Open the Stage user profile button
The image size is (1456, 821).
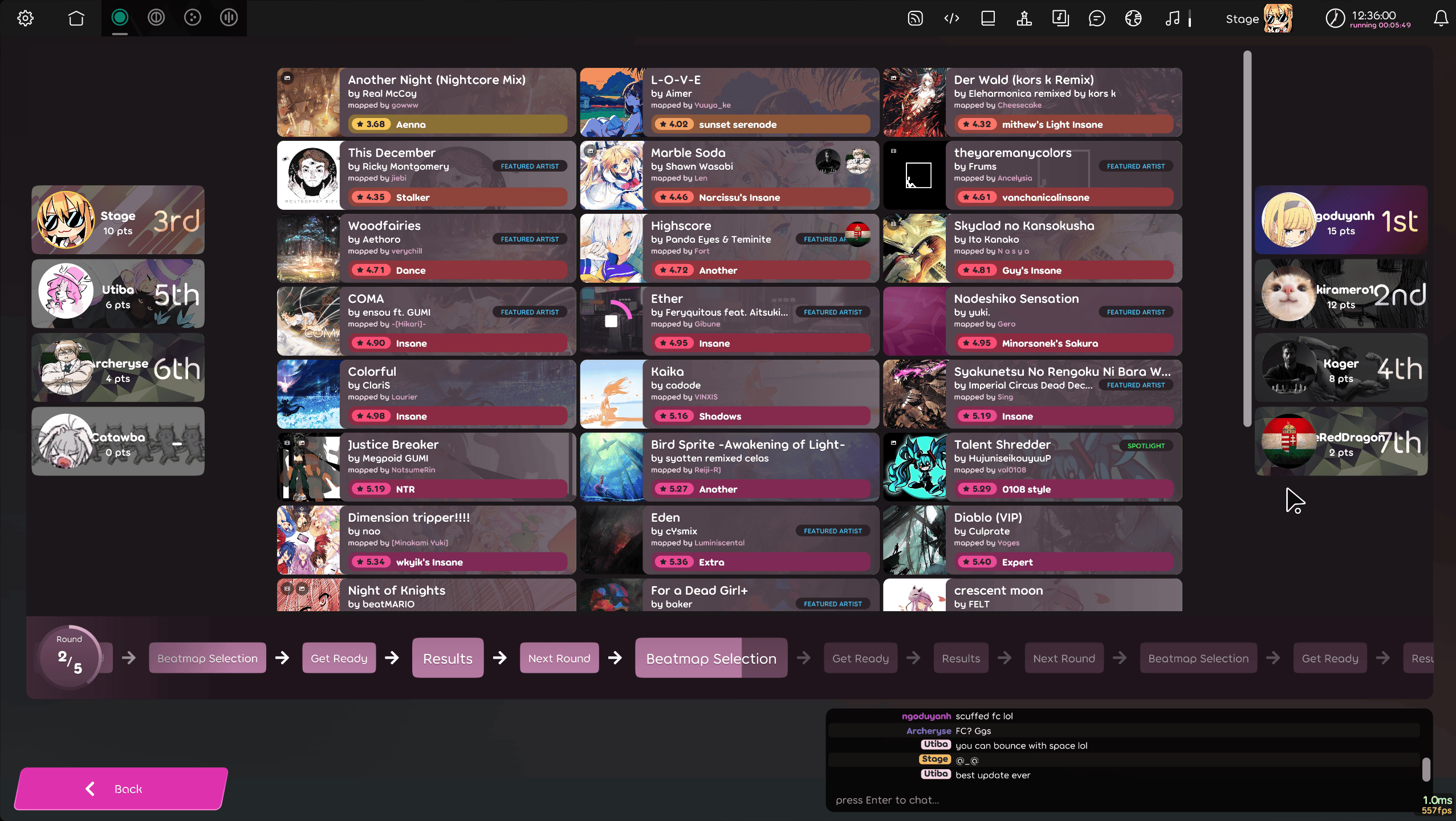point(1259,18)
